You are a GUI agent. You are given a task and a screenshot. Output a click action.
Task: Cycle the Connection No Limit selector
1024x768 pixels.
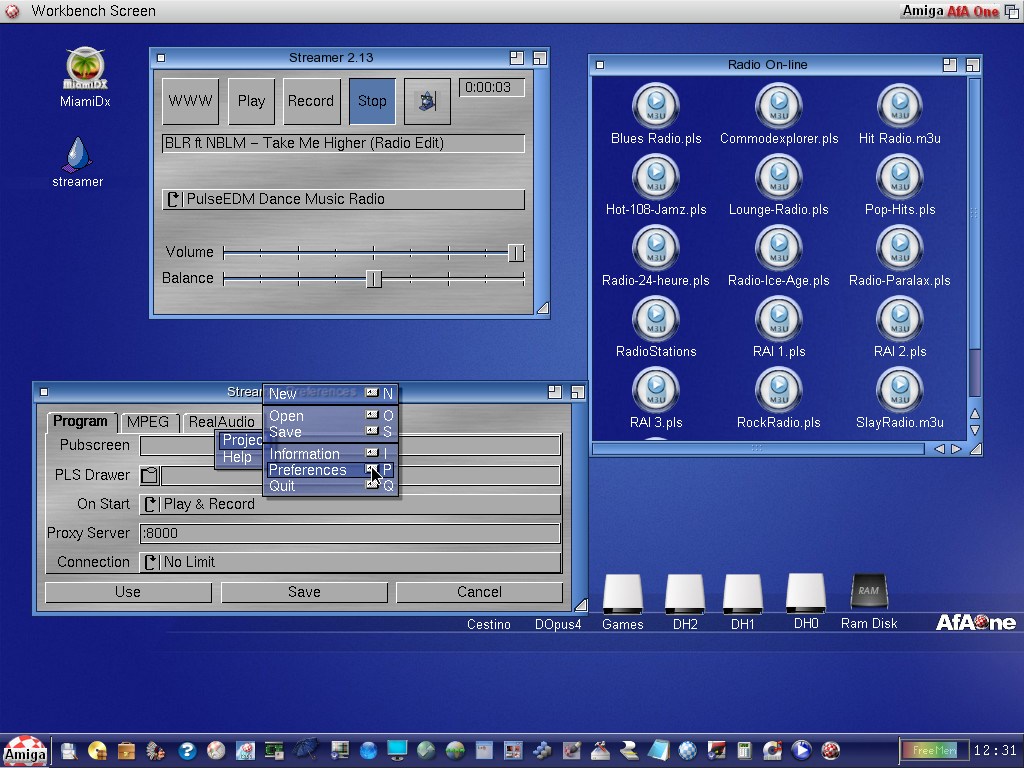tap(350, 562)
